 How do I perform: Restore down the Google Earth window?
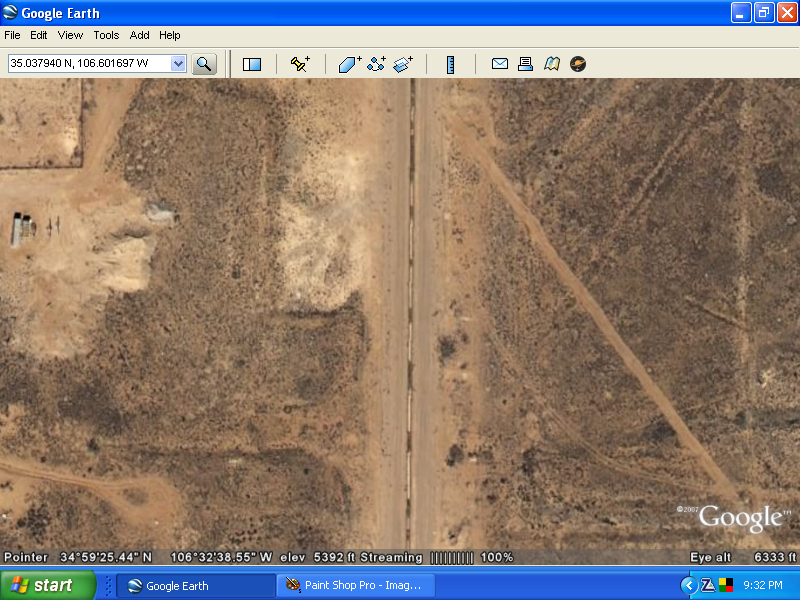[764, 13]
